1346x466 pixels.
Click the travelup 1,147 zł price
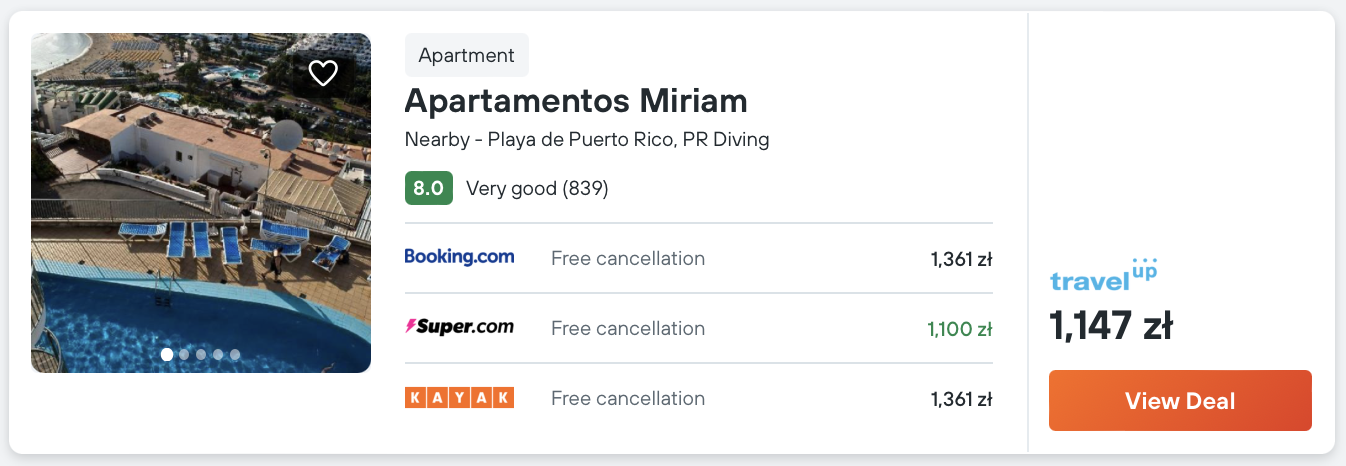(1110, 326)
